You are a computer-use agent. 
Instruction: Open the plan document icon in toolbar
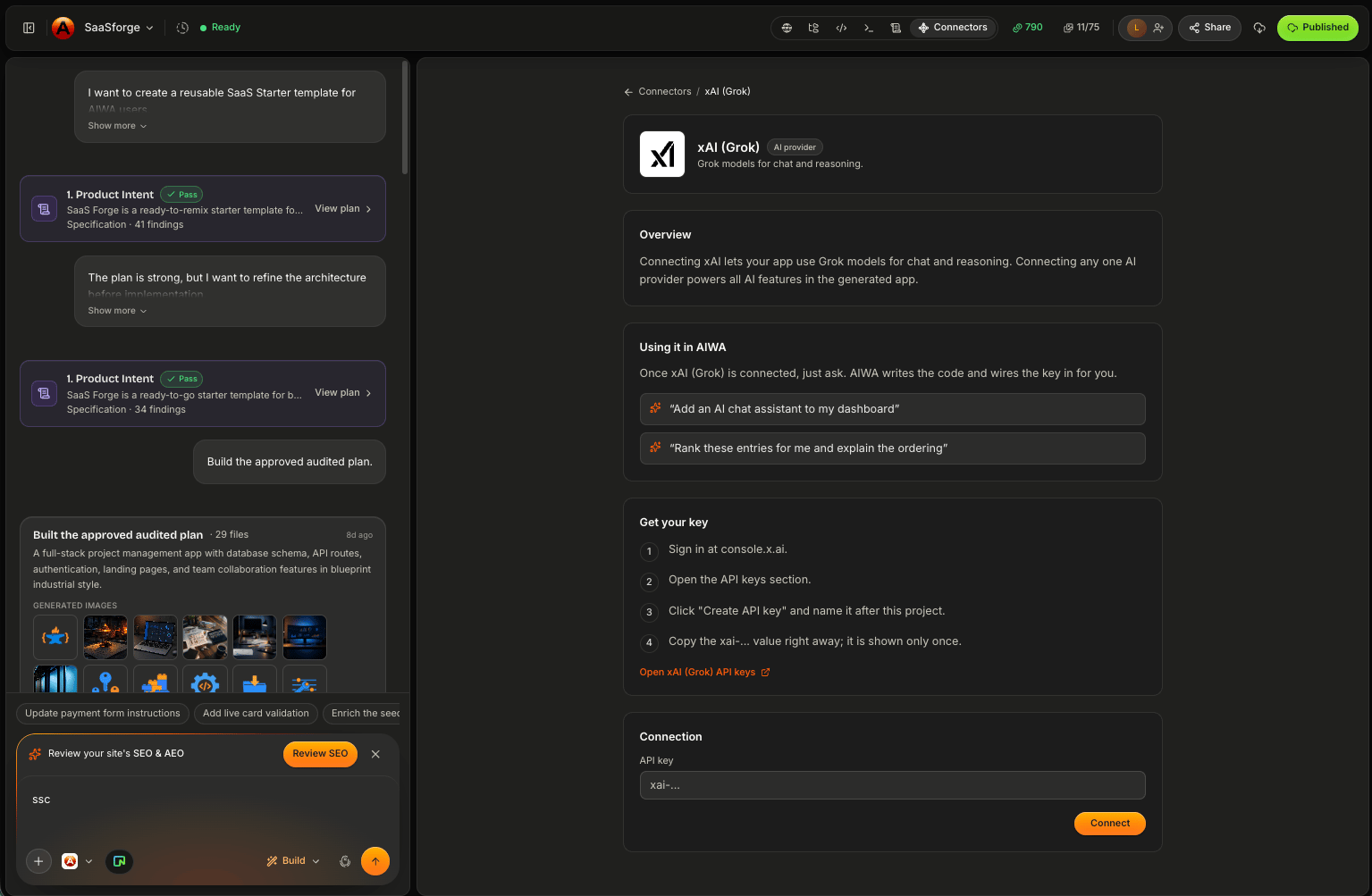point(896,28)
